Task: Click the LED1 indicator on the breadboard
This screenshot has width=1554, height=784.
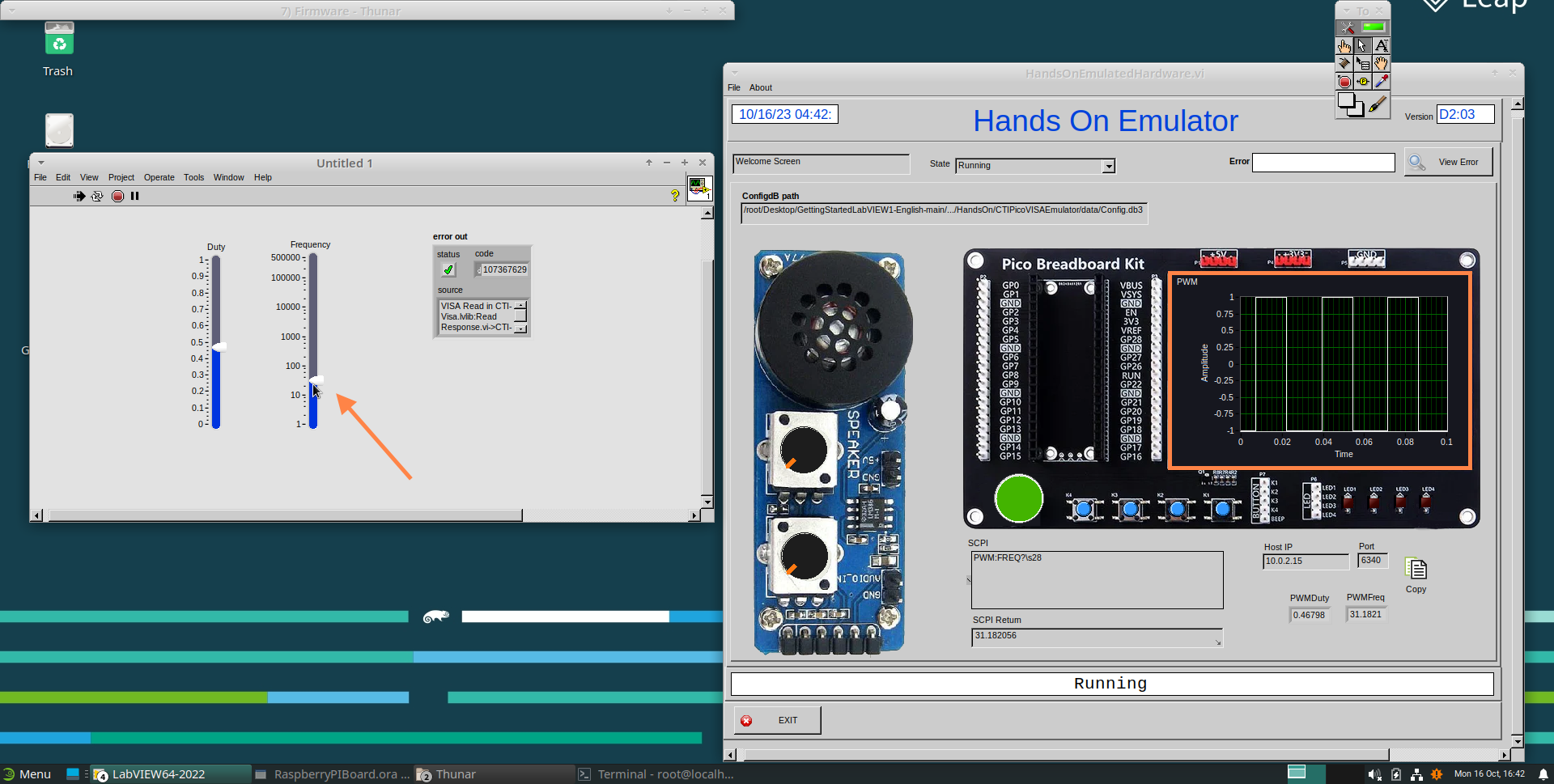Action: coord(1348,502)
